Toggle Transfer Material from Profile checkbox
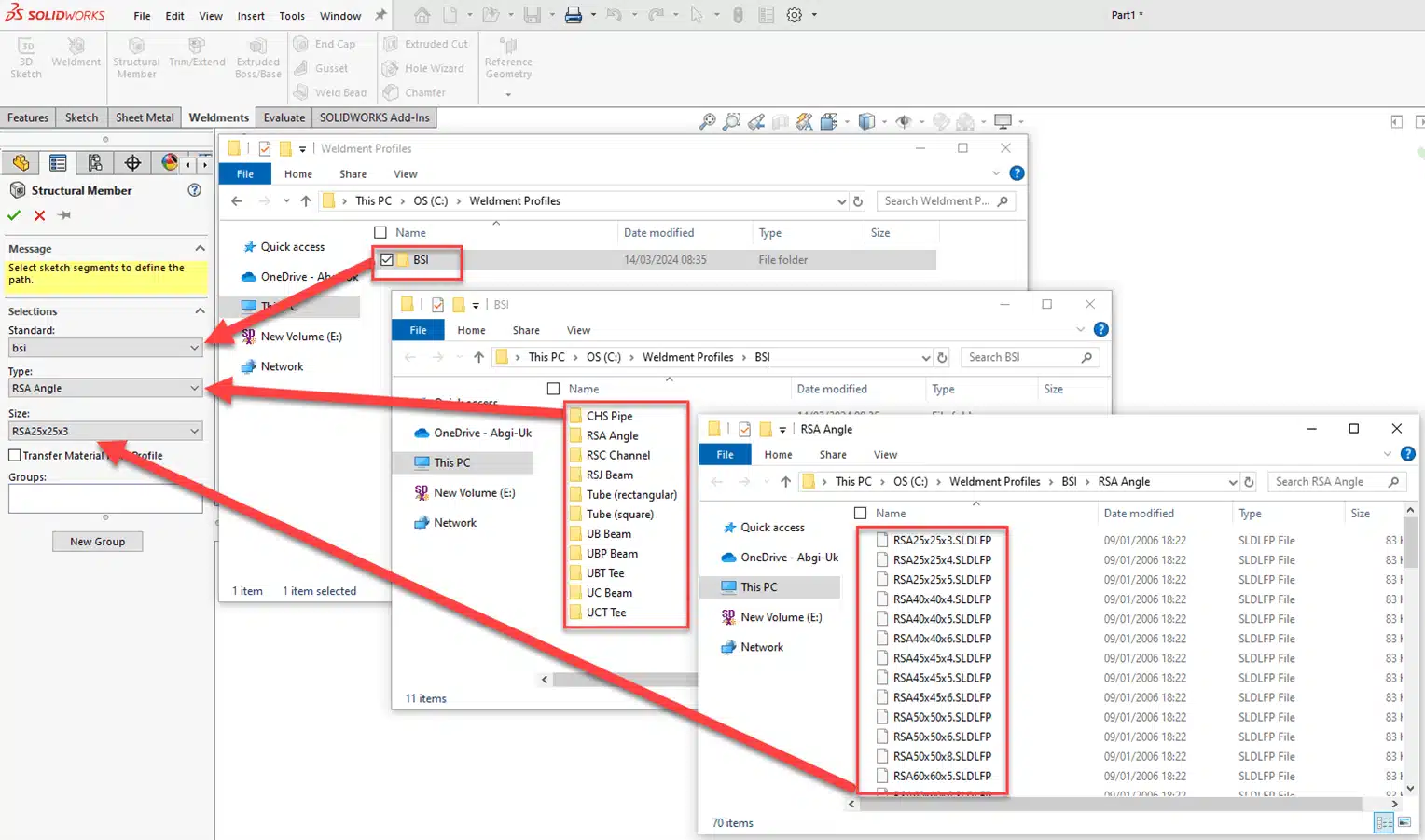 [x=15, y=455]
